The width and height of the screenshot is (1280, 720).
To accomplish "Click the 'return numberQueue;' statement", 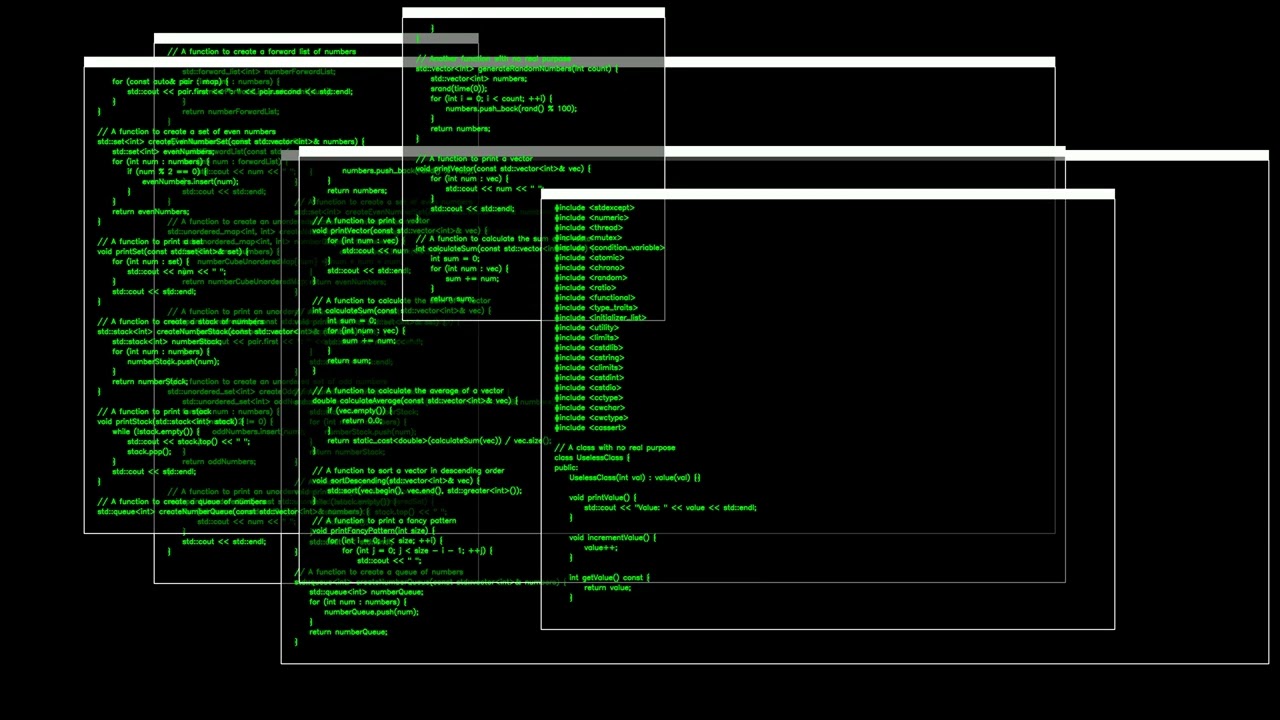I will [x=348, y=632].
